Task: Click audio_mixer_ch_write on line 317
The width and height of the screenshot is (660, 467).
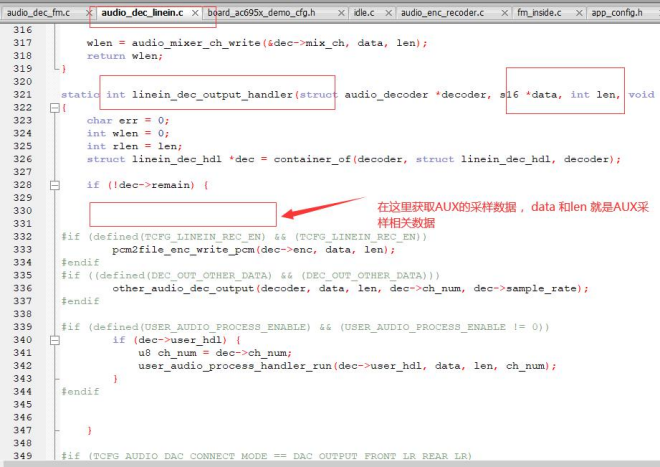Action: [196, 43]
